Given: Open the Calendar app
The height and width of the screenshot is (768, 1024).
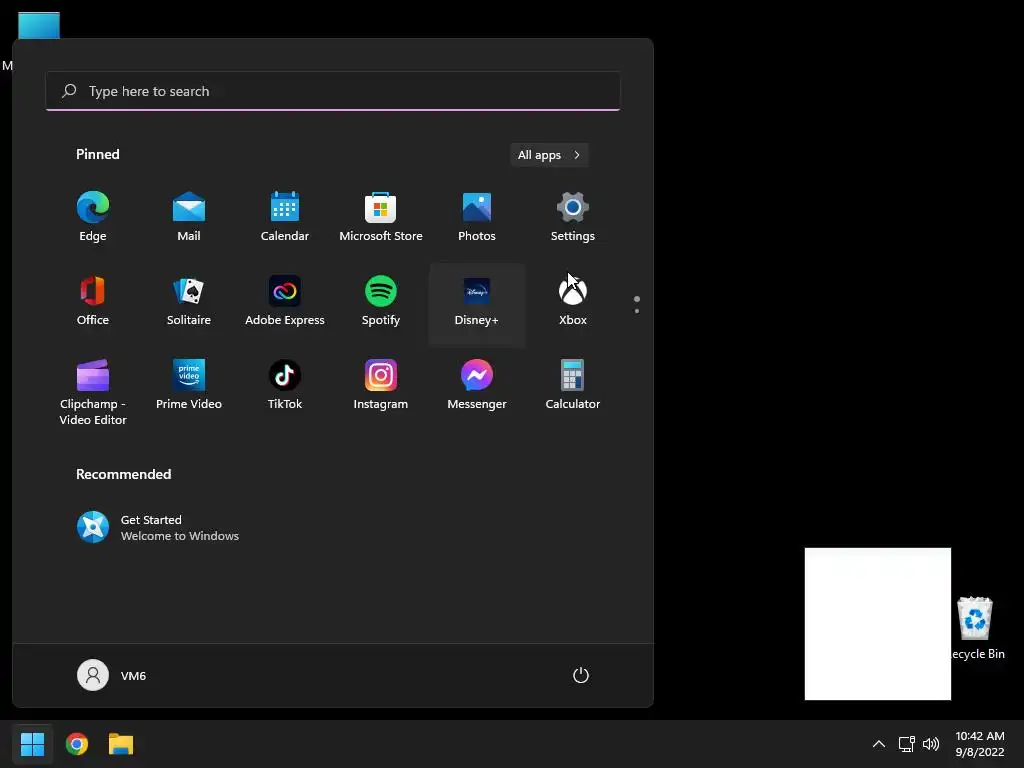Looking at the screenshot, I should [x=285, y=217].
